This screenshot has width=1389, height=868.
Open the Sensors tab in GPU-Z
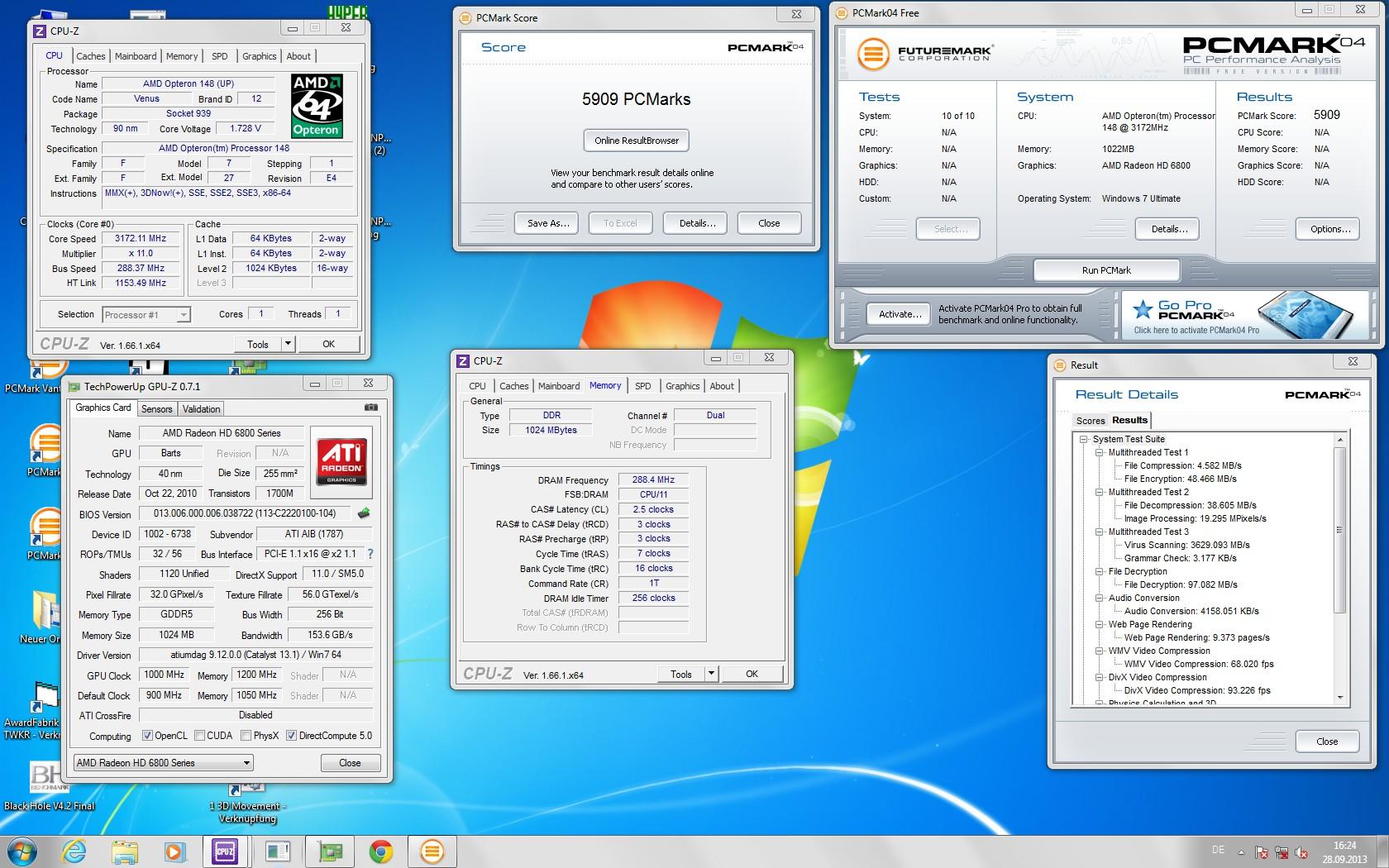(x=156, y=408)
